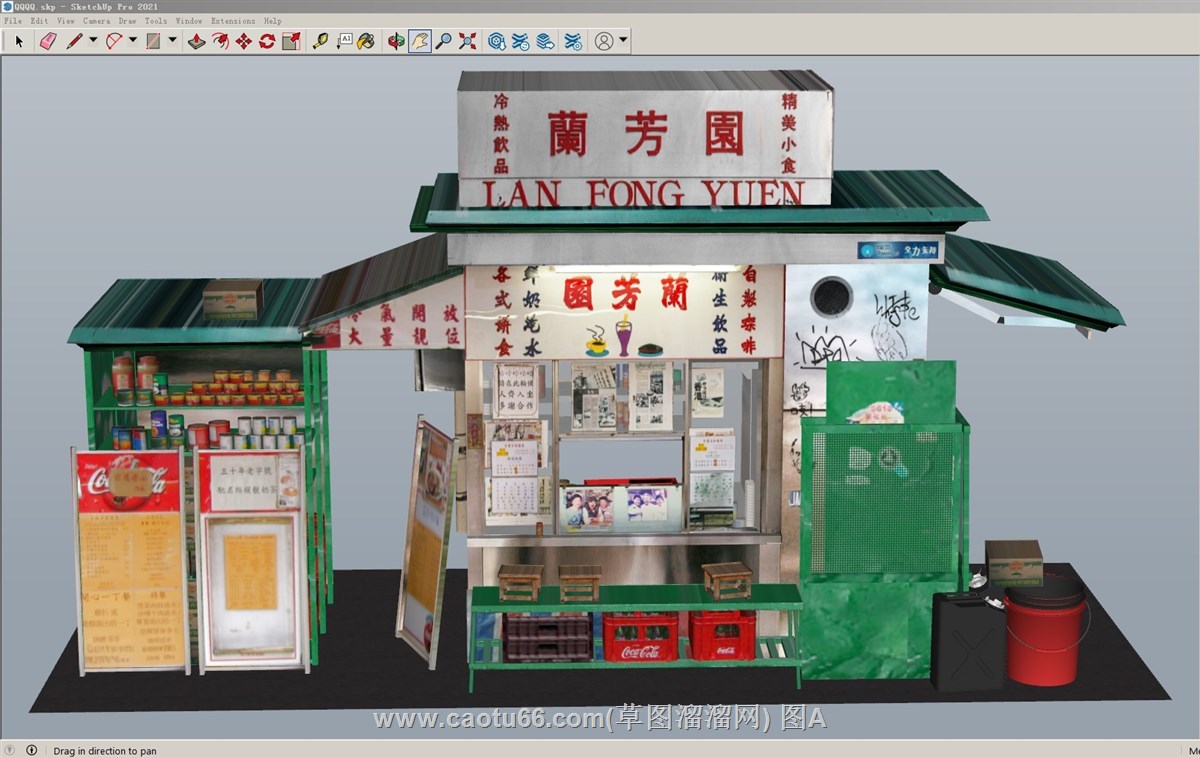Screen dimensions: 1200x758
Task: Open the Extension Manager icon
Action: coord(573,41)
